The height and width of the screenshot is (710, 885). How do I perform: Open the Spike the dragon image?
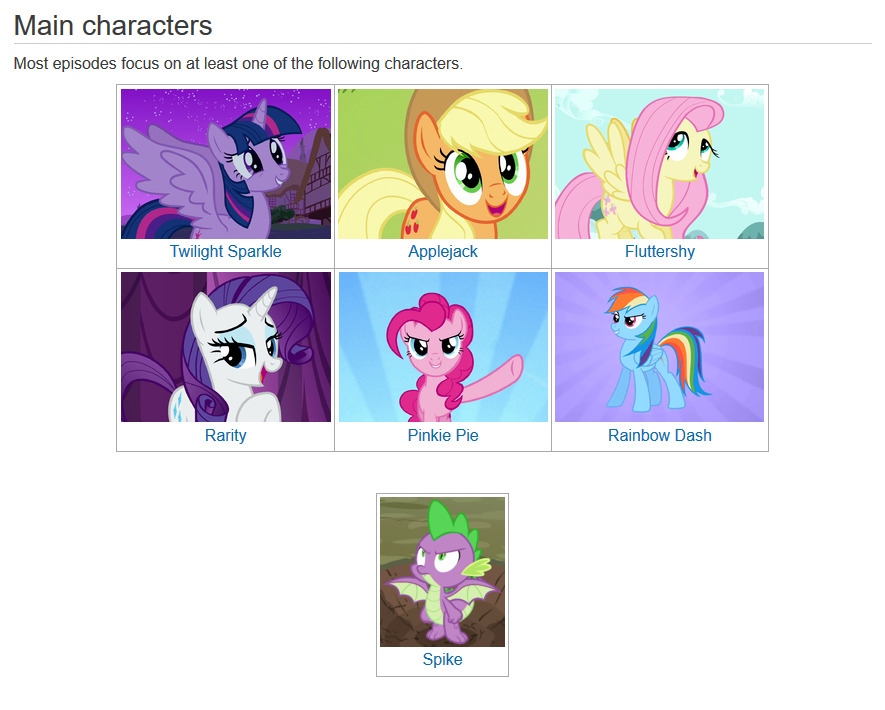point(442,572)
